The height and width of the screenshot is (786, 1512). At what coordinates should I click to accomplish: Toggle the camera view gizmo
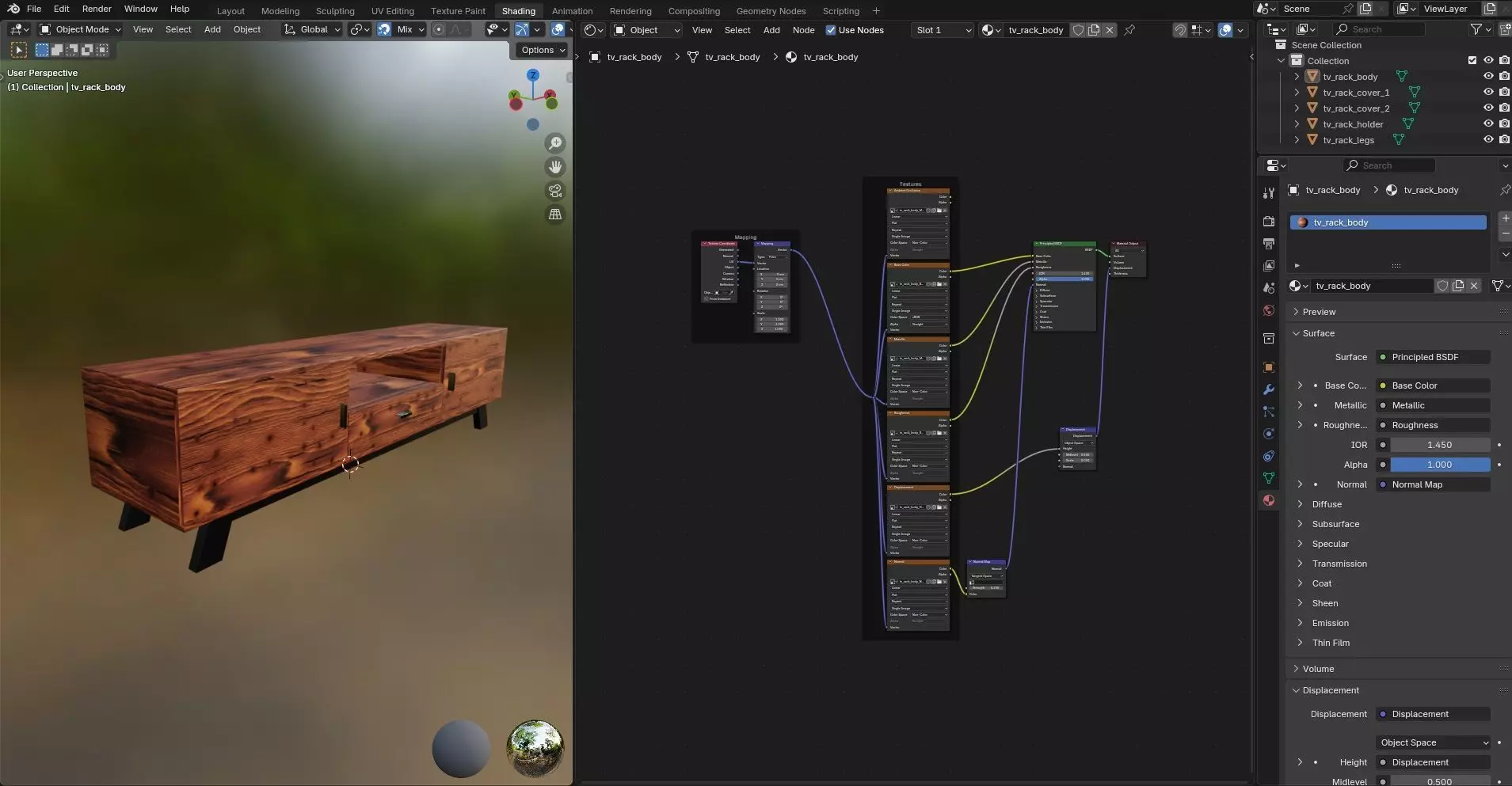coord(555,191)
